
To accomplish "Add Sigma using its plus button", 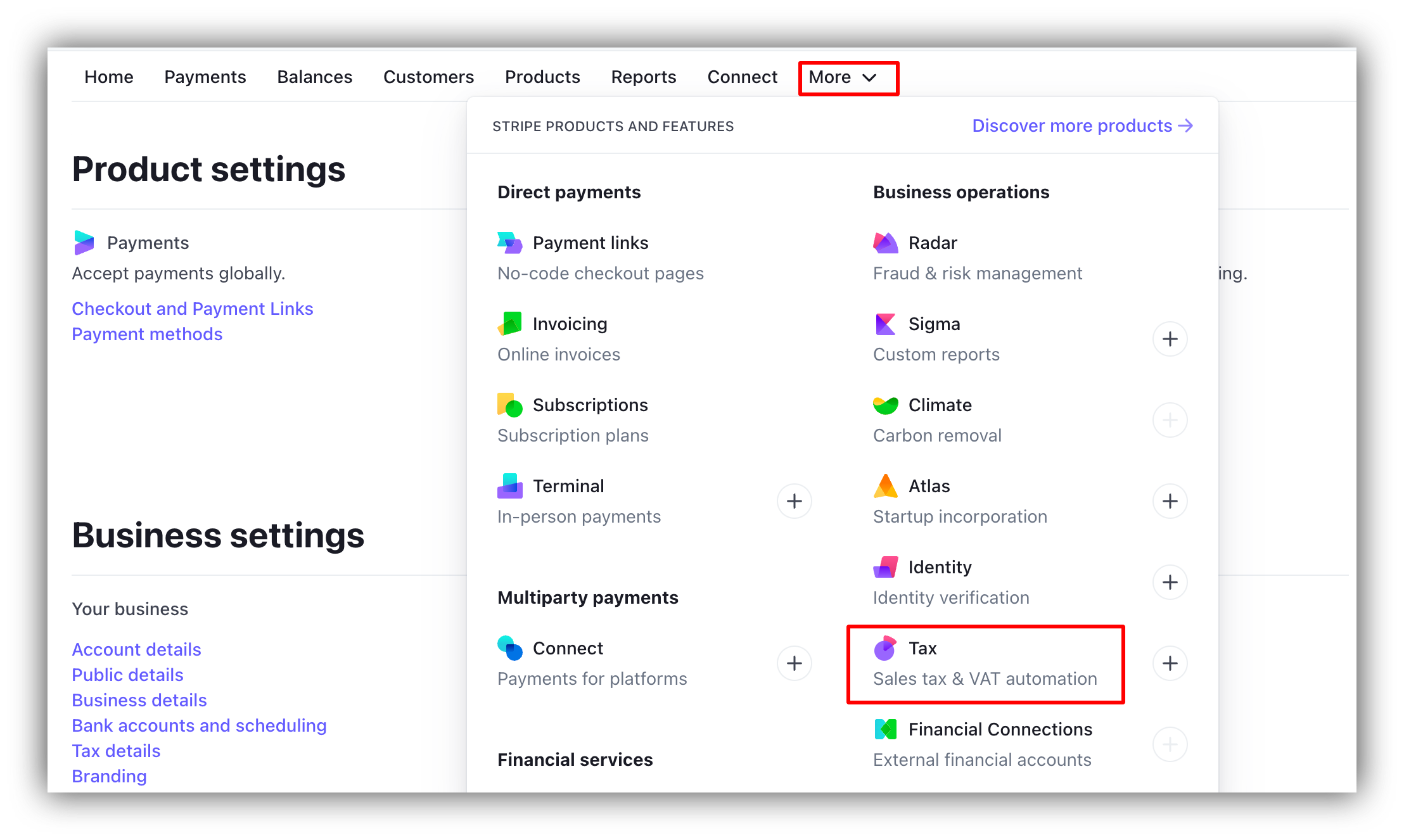I will tap(1170, 339).
